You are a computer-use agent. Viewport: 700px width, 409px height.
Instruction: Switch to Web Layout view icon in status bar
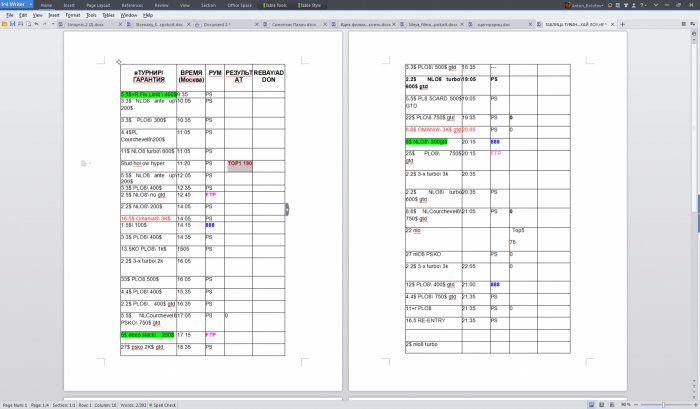612,405
